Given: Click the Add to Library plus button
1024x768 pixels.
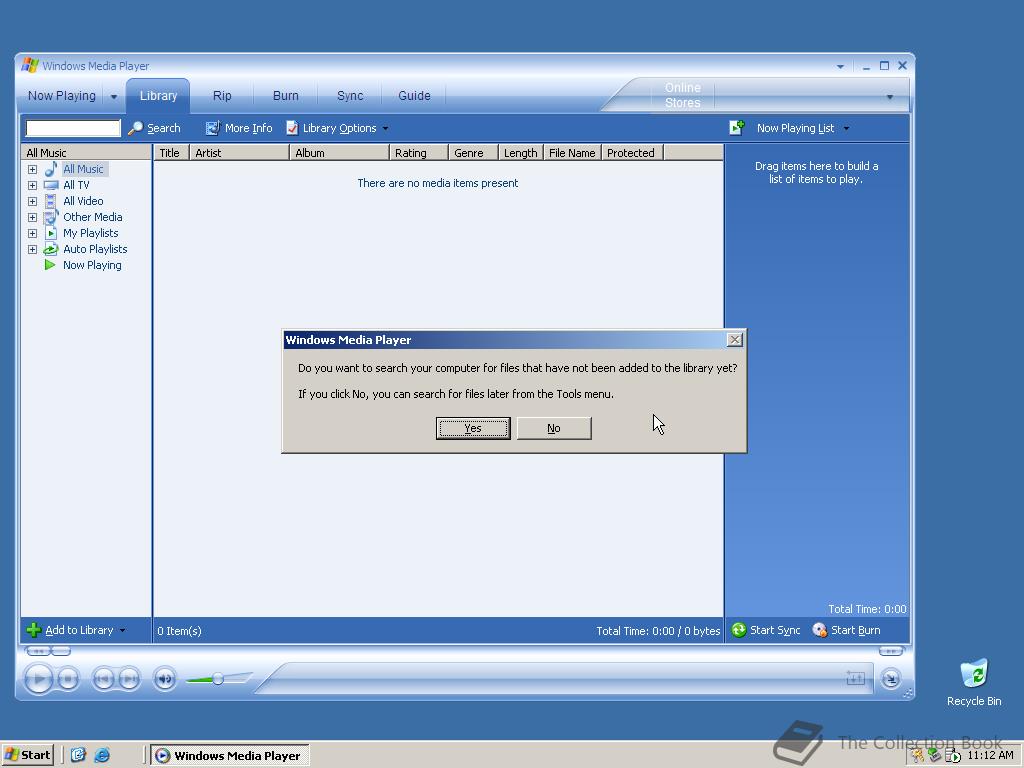Looking at the screenshot, I should coord(34,630).
